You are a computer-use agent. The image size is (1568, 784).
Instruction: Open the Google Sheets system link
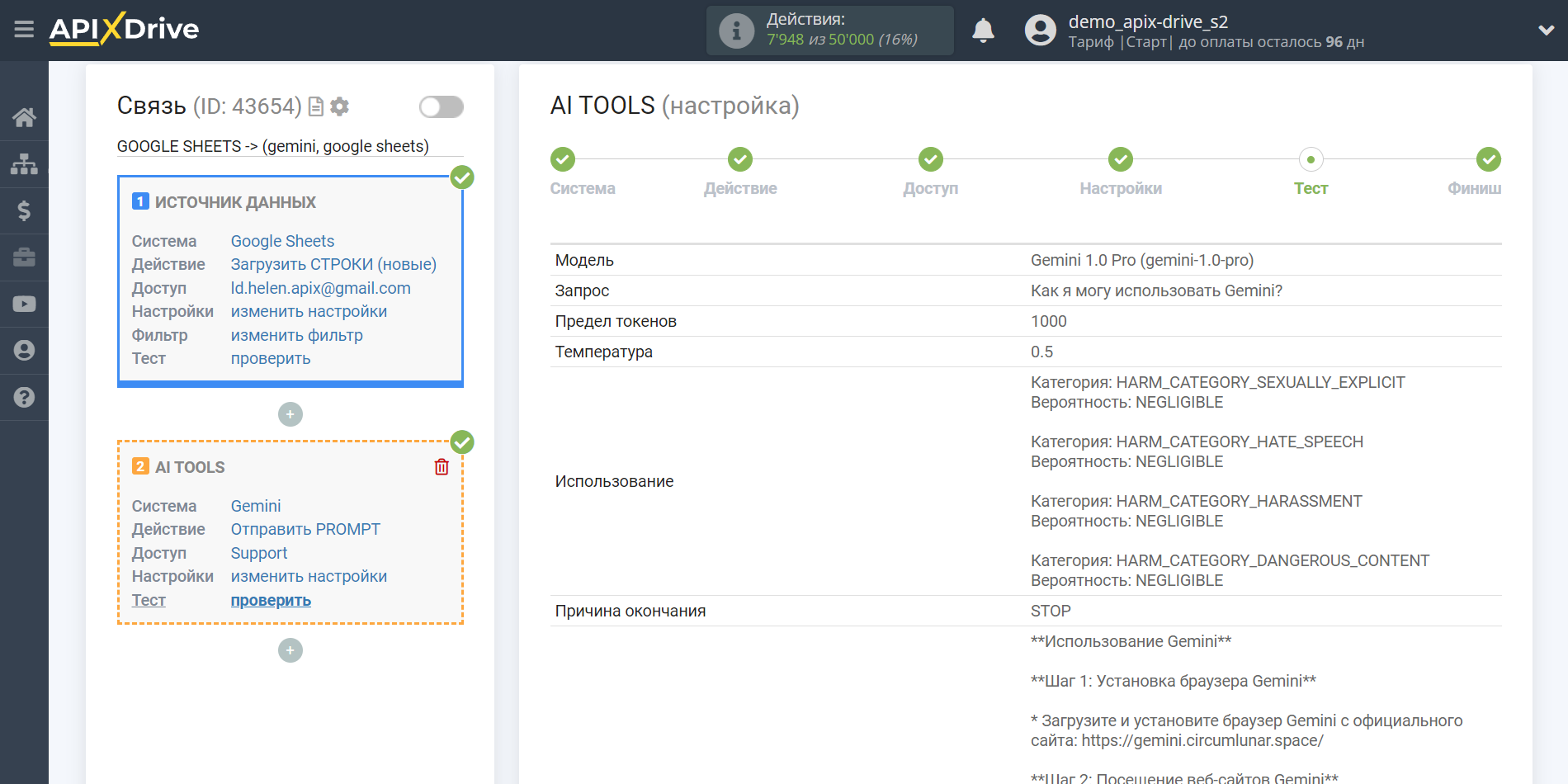coord(282,241)
